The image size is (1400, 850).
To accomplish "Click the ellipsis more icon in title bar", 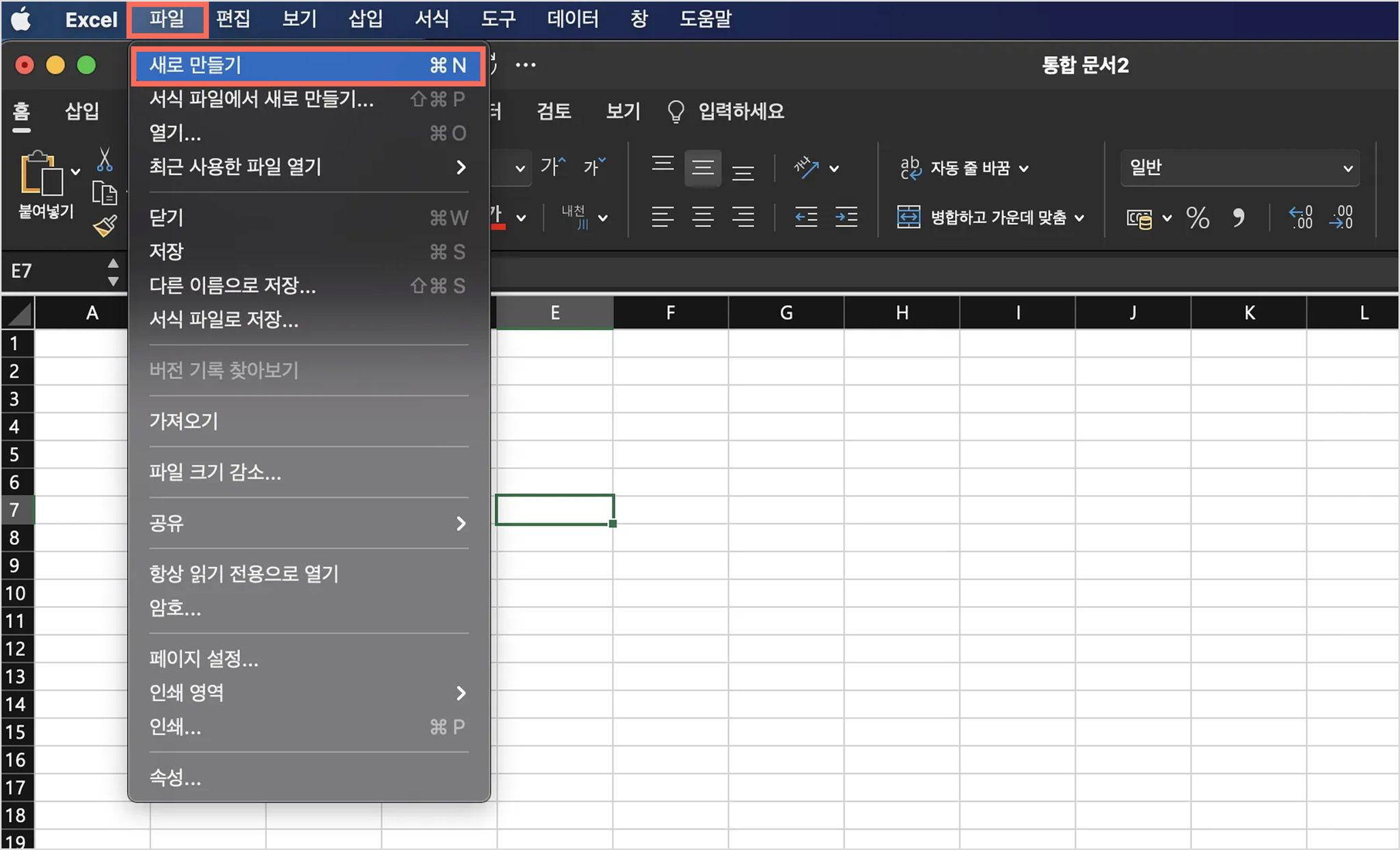I will coord(526,66).
